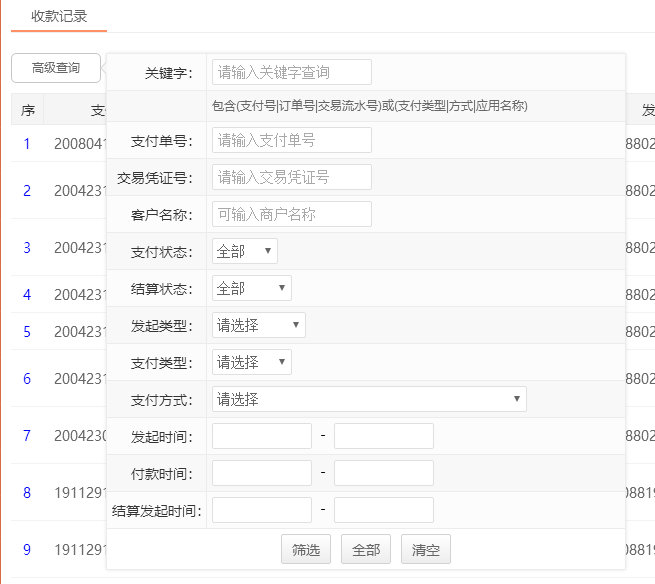Open the 发起类型 dropdown
Screen dimensions: 655x584
[258, 325]
